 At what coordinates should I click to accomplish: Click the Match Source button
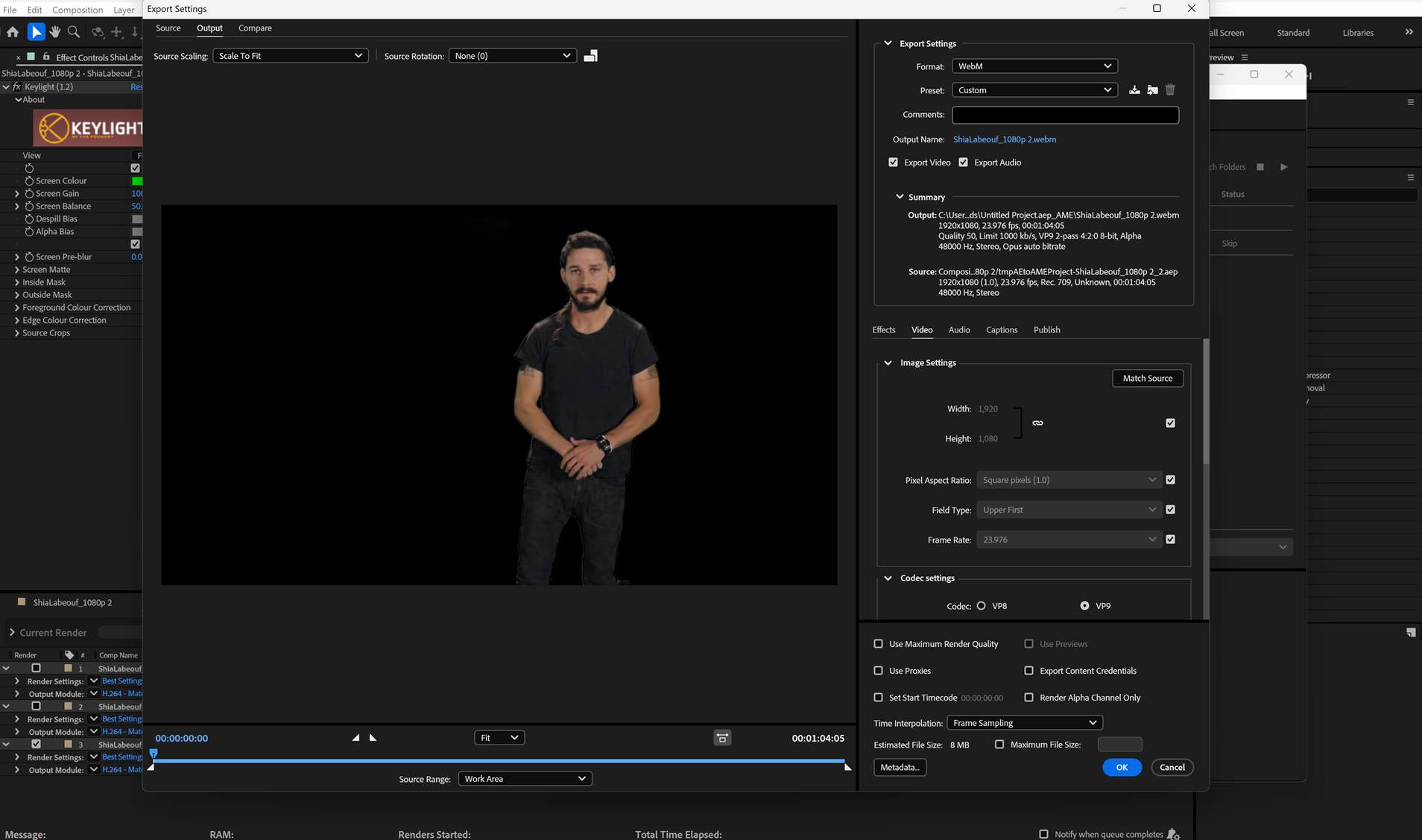tap(1147, 378)
